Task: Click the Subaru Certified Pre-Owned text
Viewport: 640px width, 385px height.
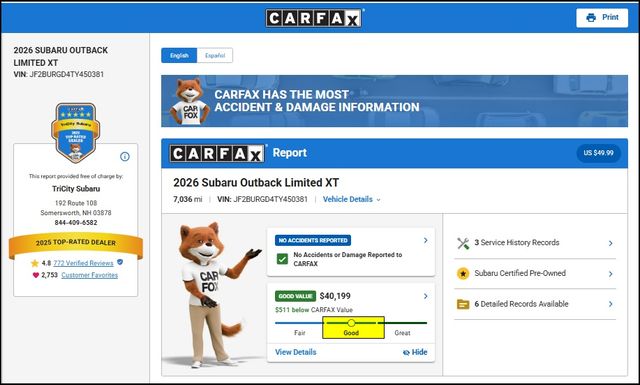Action: [520, 273]
